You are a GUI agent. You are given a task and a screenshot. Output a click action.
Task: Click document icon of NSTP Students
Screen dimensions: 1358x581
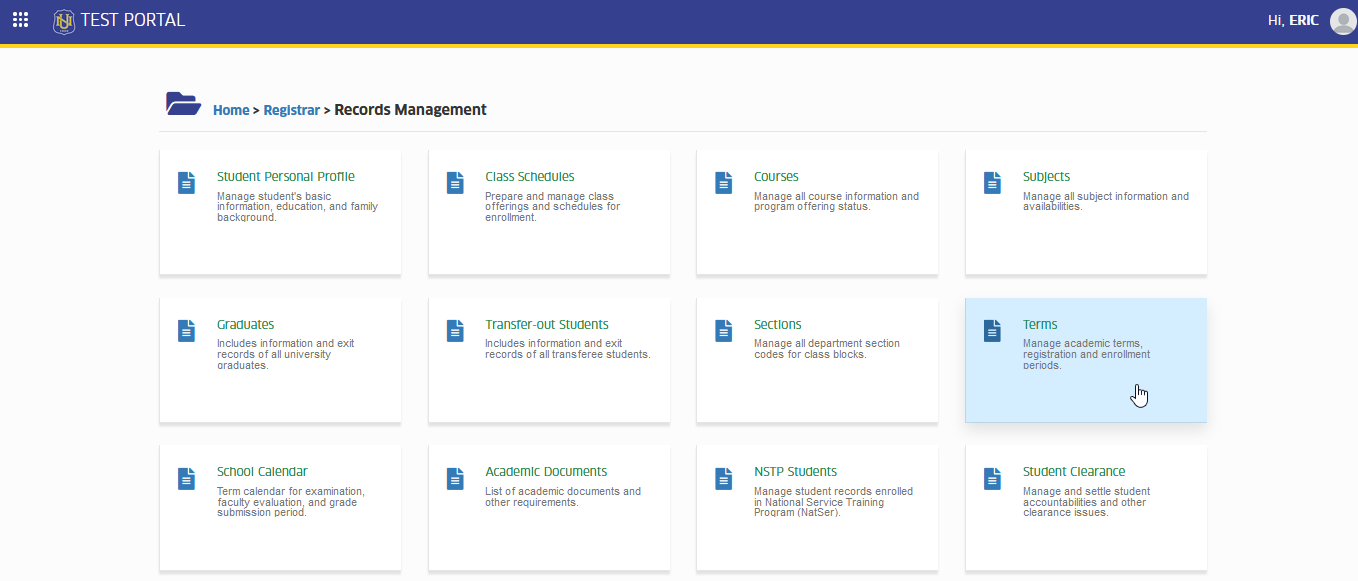(x=724, y=478)
